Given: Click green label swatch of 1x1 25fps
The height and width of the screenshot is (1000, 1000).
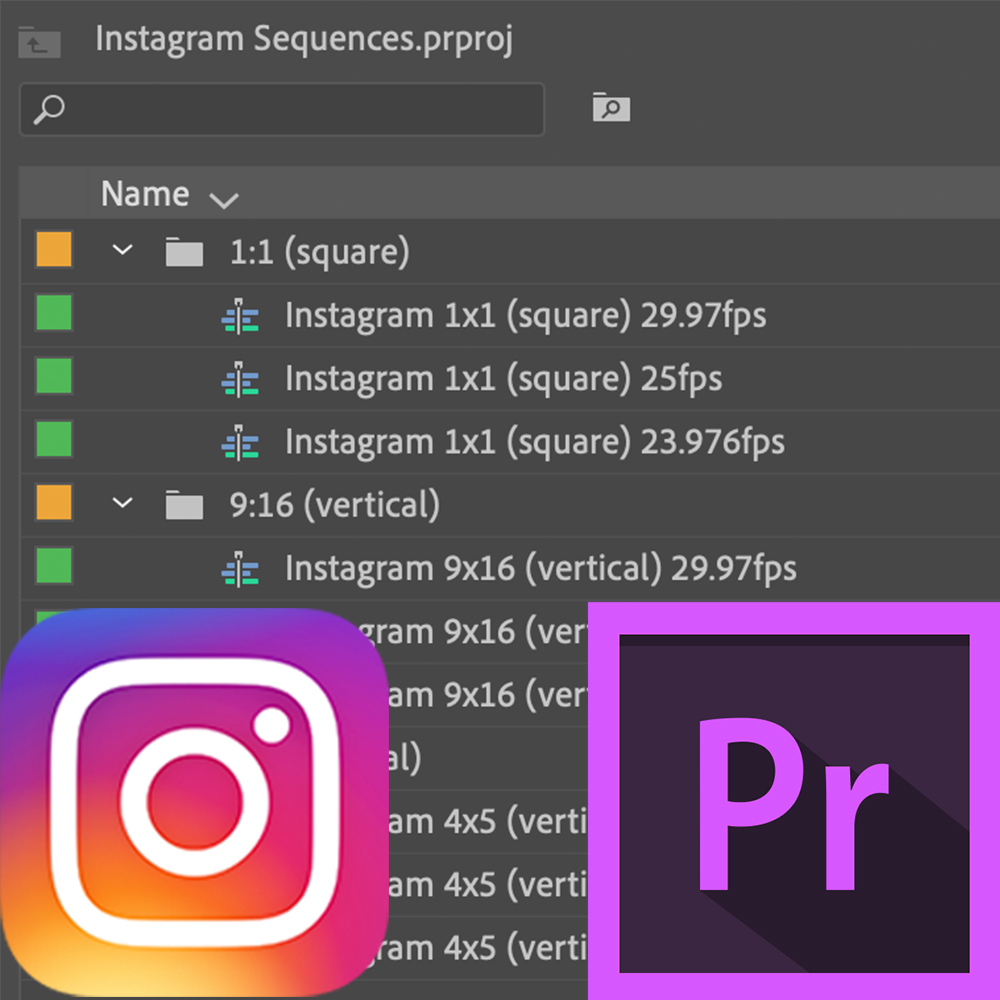Looking at the screenshot, I should 54,376.
